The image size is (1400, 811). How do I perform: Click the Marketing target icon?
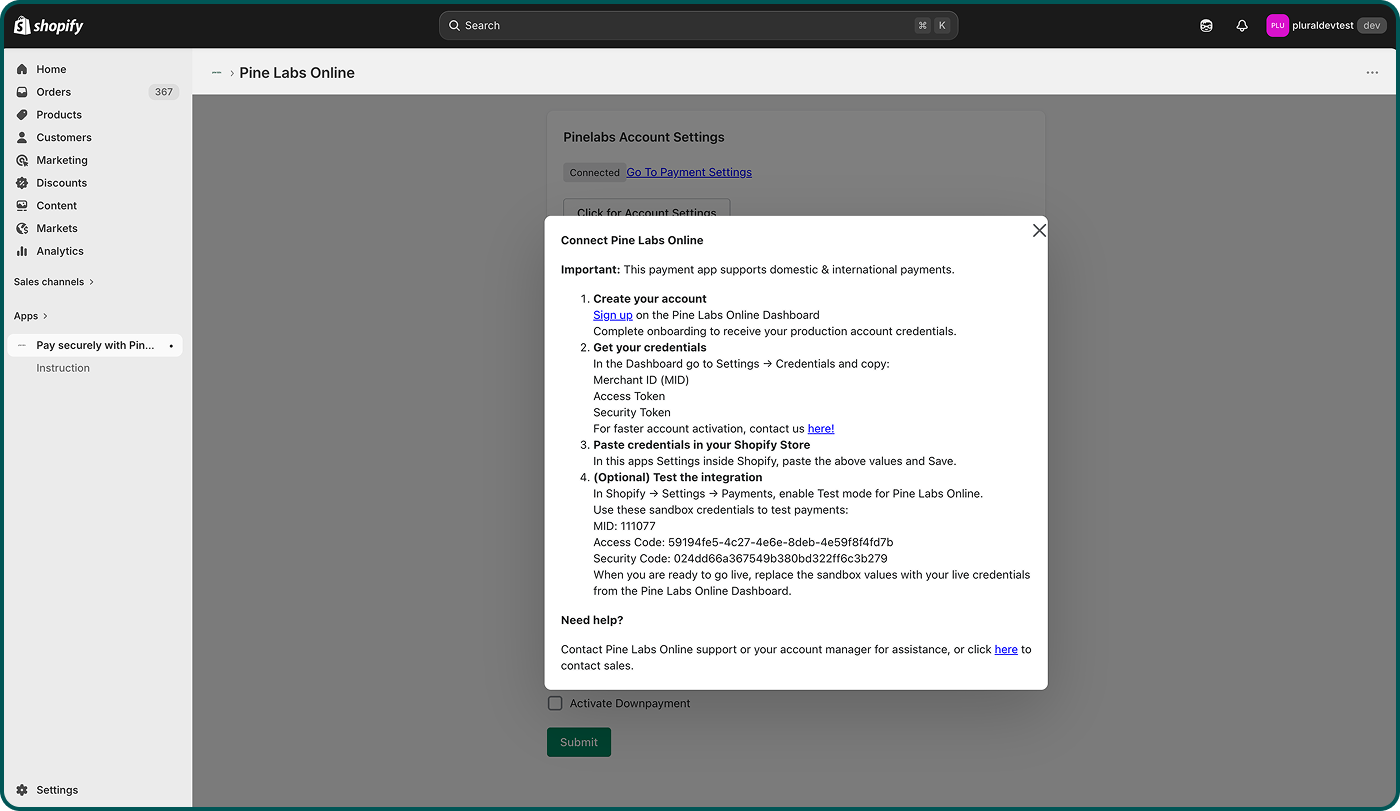[x=22, y=160]
